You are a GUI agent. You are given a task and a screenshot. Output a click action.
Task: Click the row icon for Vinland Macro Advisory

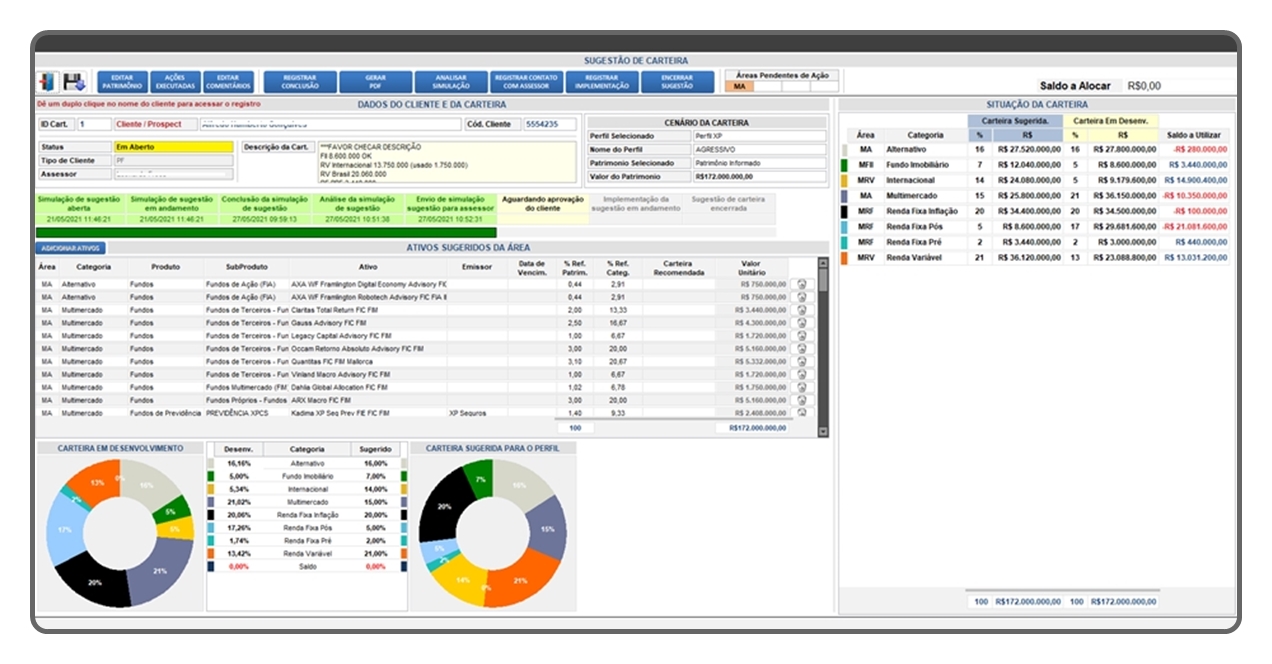point(802,374)
